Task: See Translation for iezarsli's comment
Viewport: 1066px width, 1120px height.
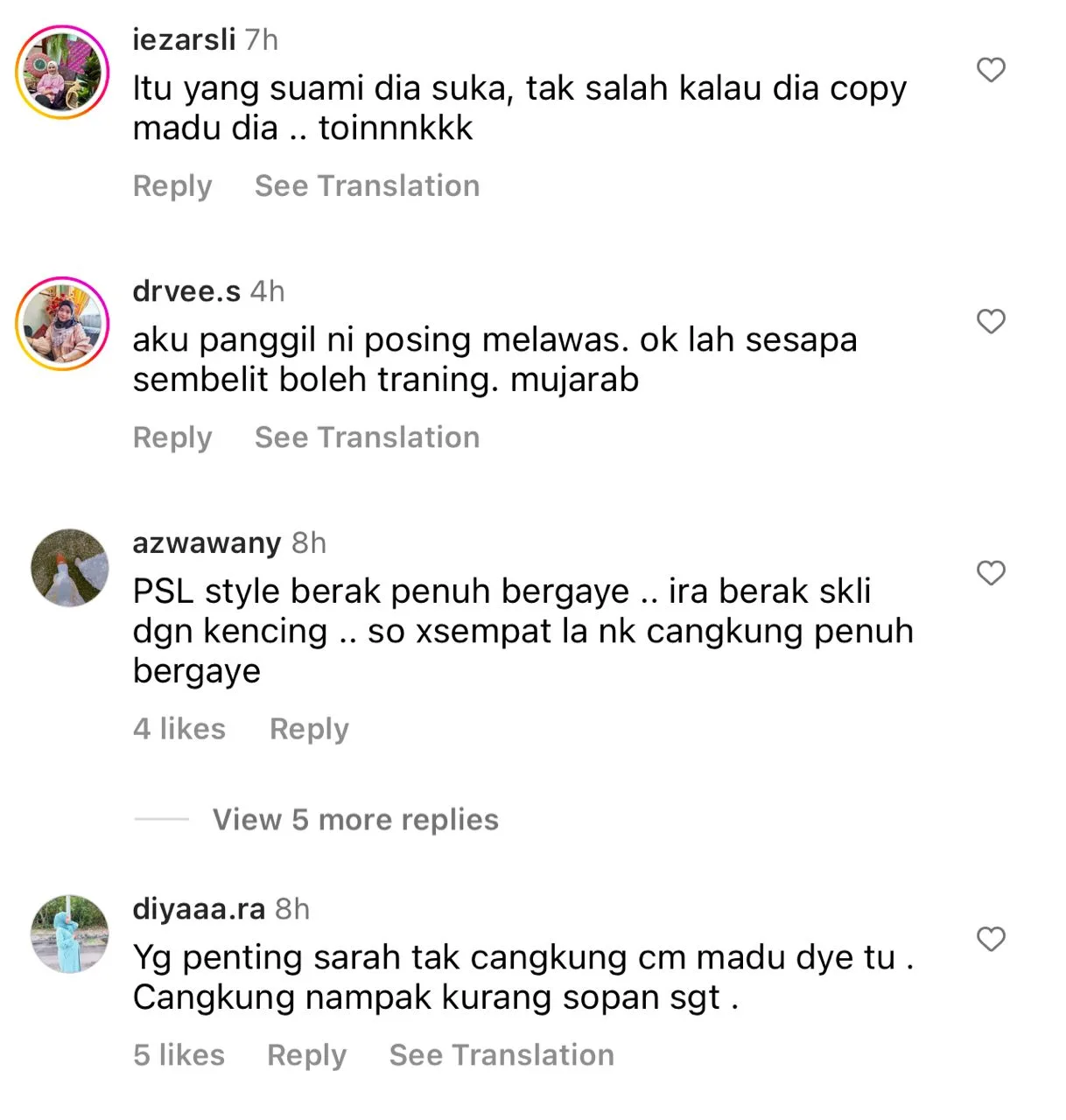Action: tap(368, 185)
